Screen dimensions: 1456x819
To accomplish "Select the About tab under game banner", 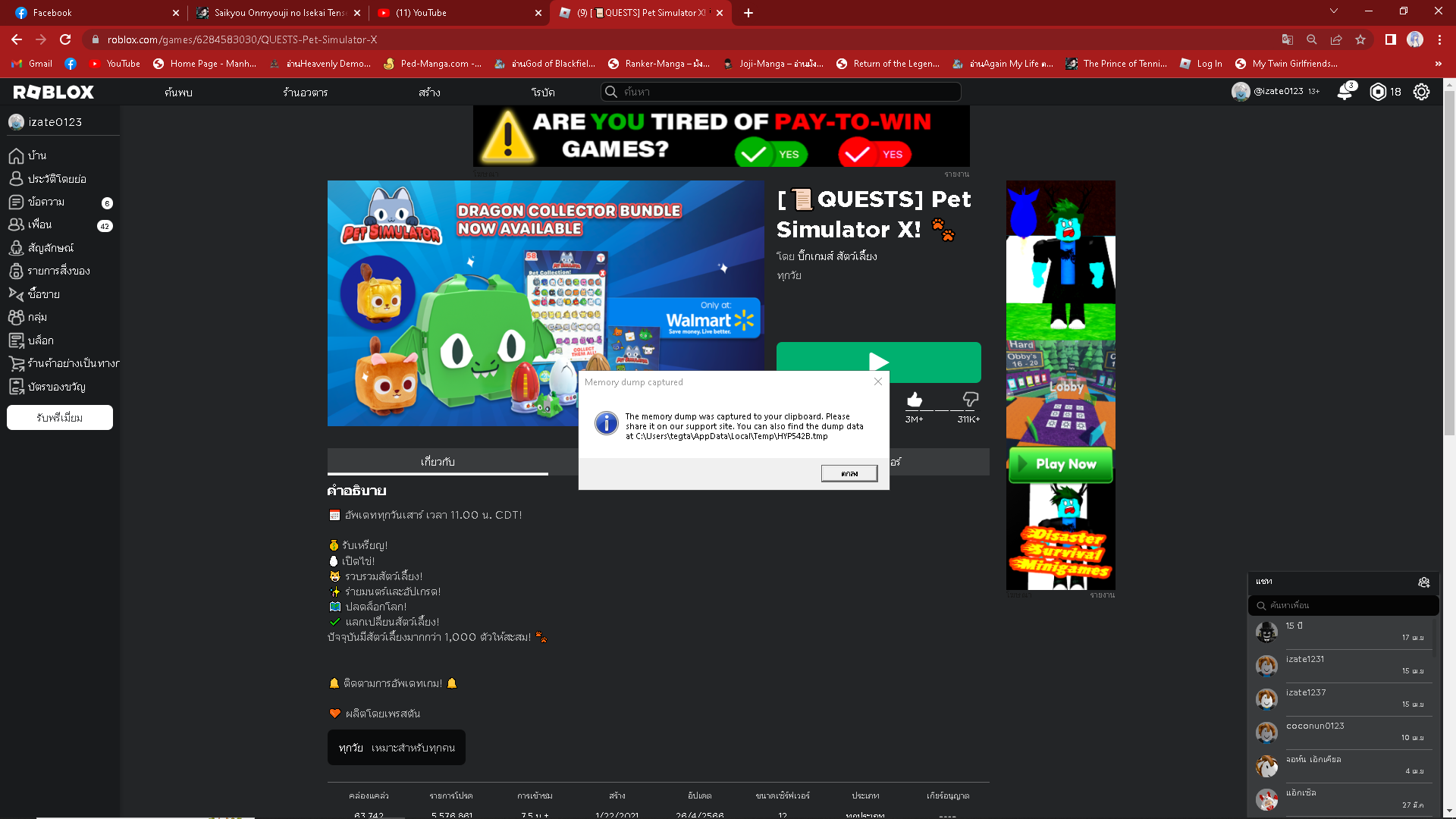I will (438, 462).
